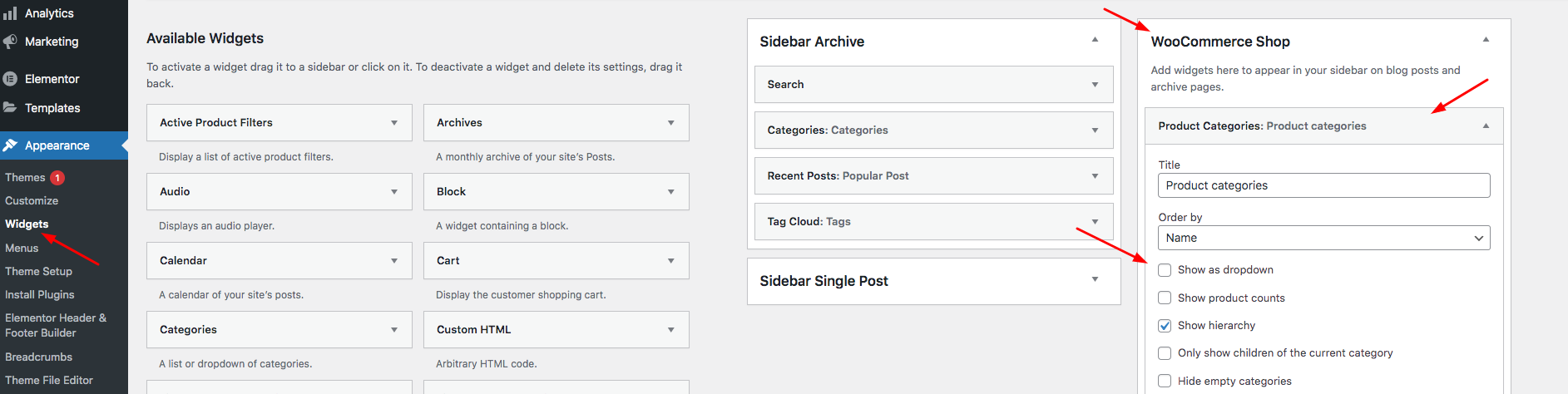1568x394 pixels.
Task: Expand the Active Product Filters widget
Action: tap(394, 123)
